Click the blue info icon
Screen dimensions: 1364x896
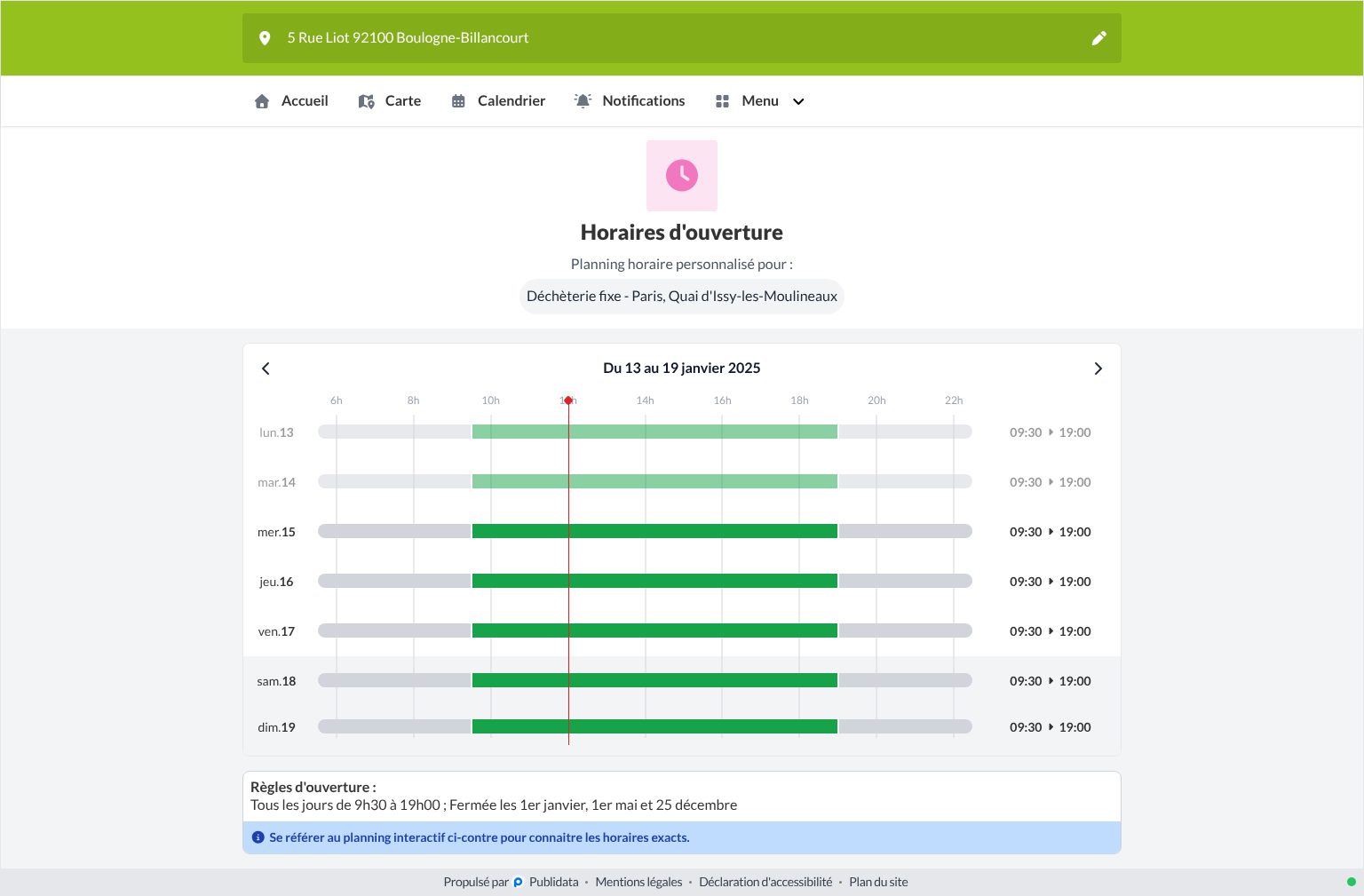(x=258, y=837)
